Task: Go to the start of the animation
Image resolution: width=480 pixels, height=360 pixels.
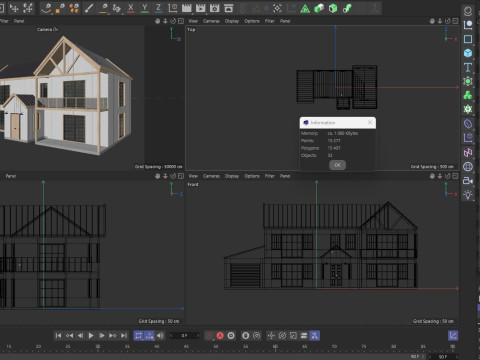Action: [x=58, y=336]
